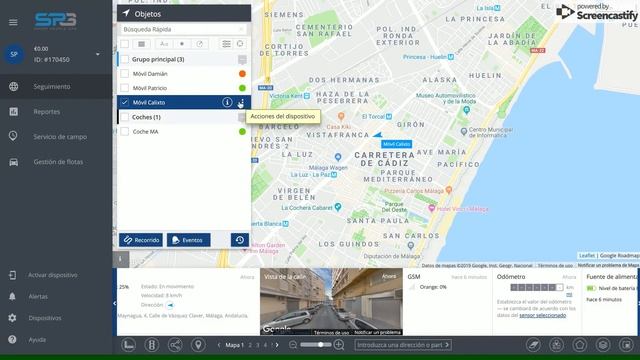This screenshot has width=640, height=360.
Task: Zoom in with magnifier plus icon
Action: pyautogui.click(x=339, y=345)
